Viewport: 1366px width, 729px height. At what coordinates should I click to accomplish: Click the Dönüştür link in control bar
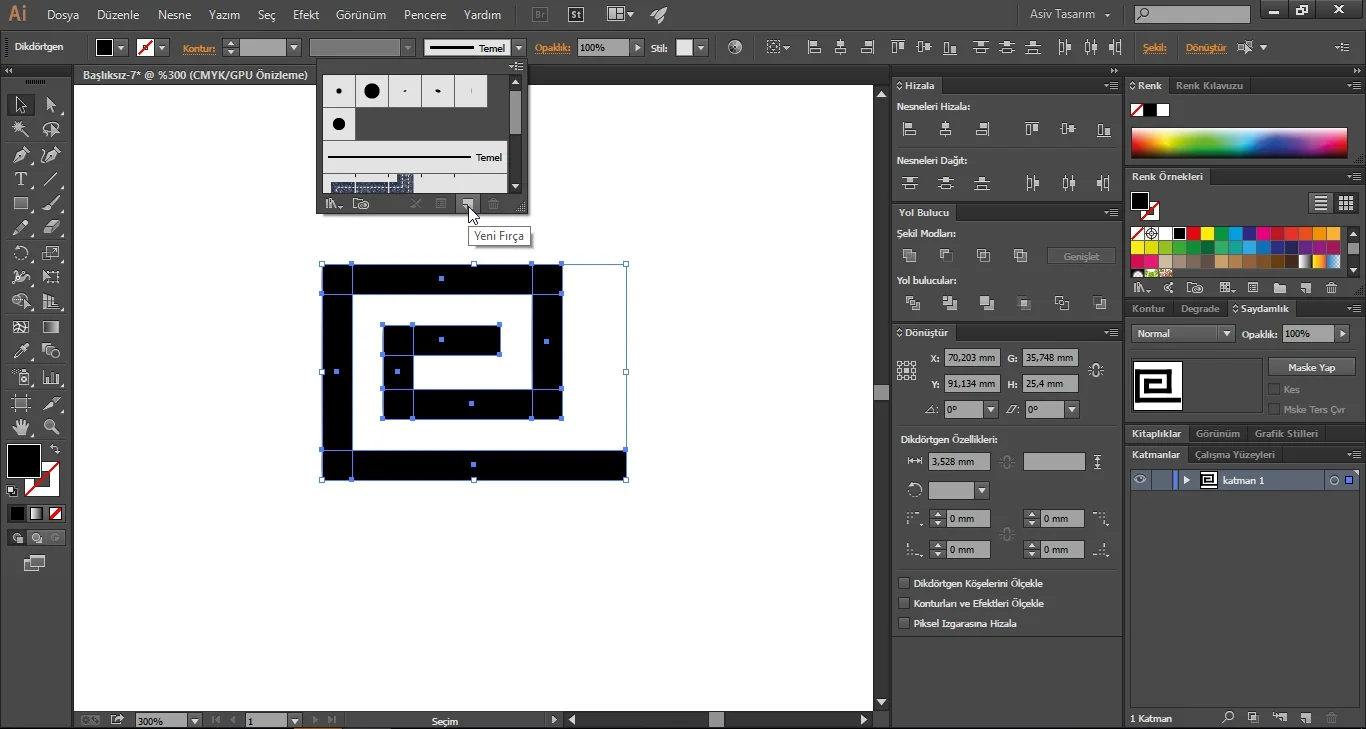click(1205, 48)
